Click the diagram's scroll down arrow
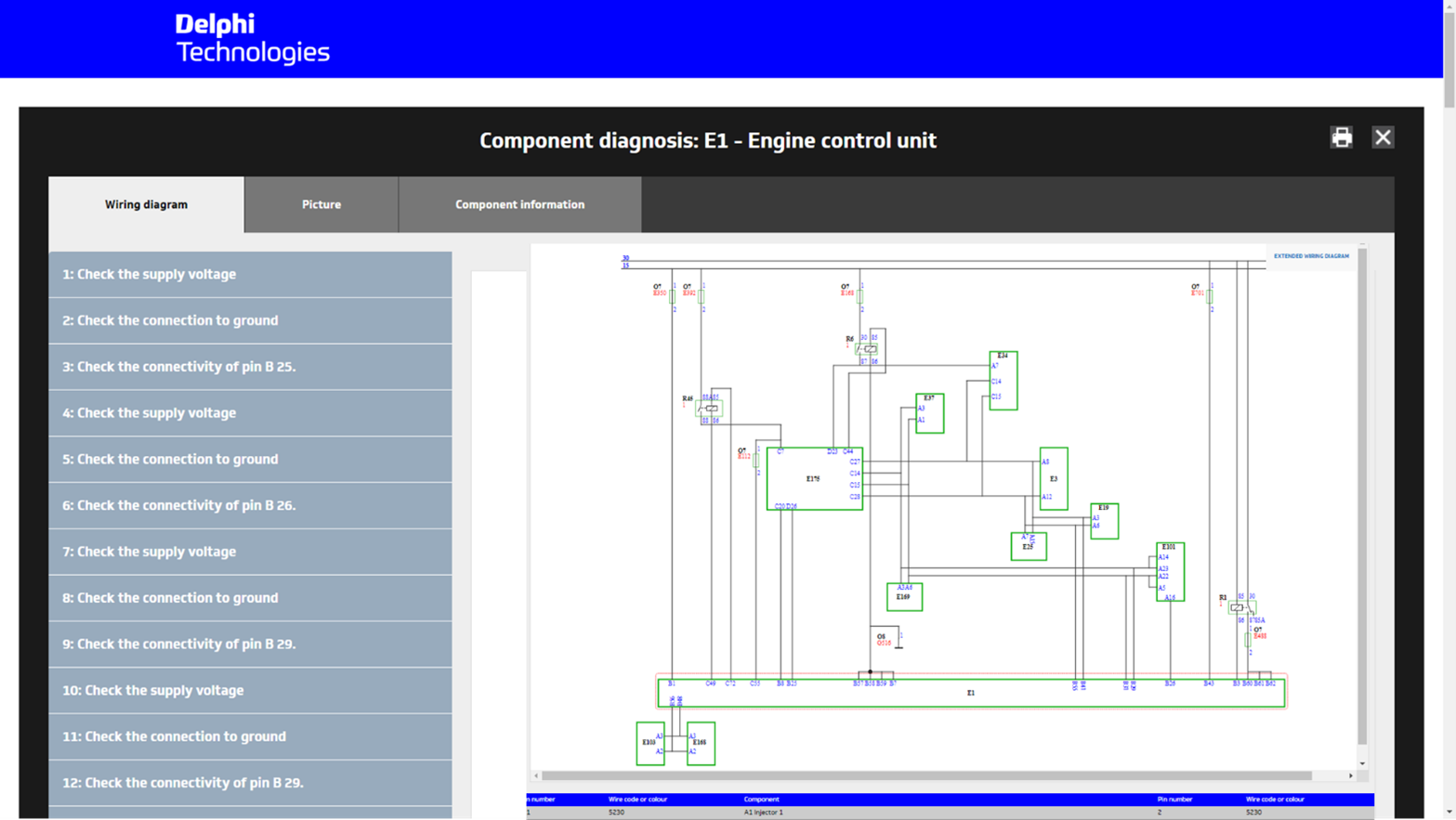Image resolution: width=1456 pixels, height=820 pixels. coord(1362,763)
